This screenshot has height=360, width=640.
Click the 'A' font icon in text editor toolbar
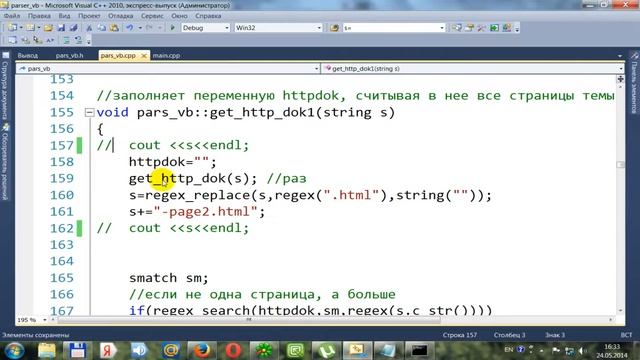point(50,40)
